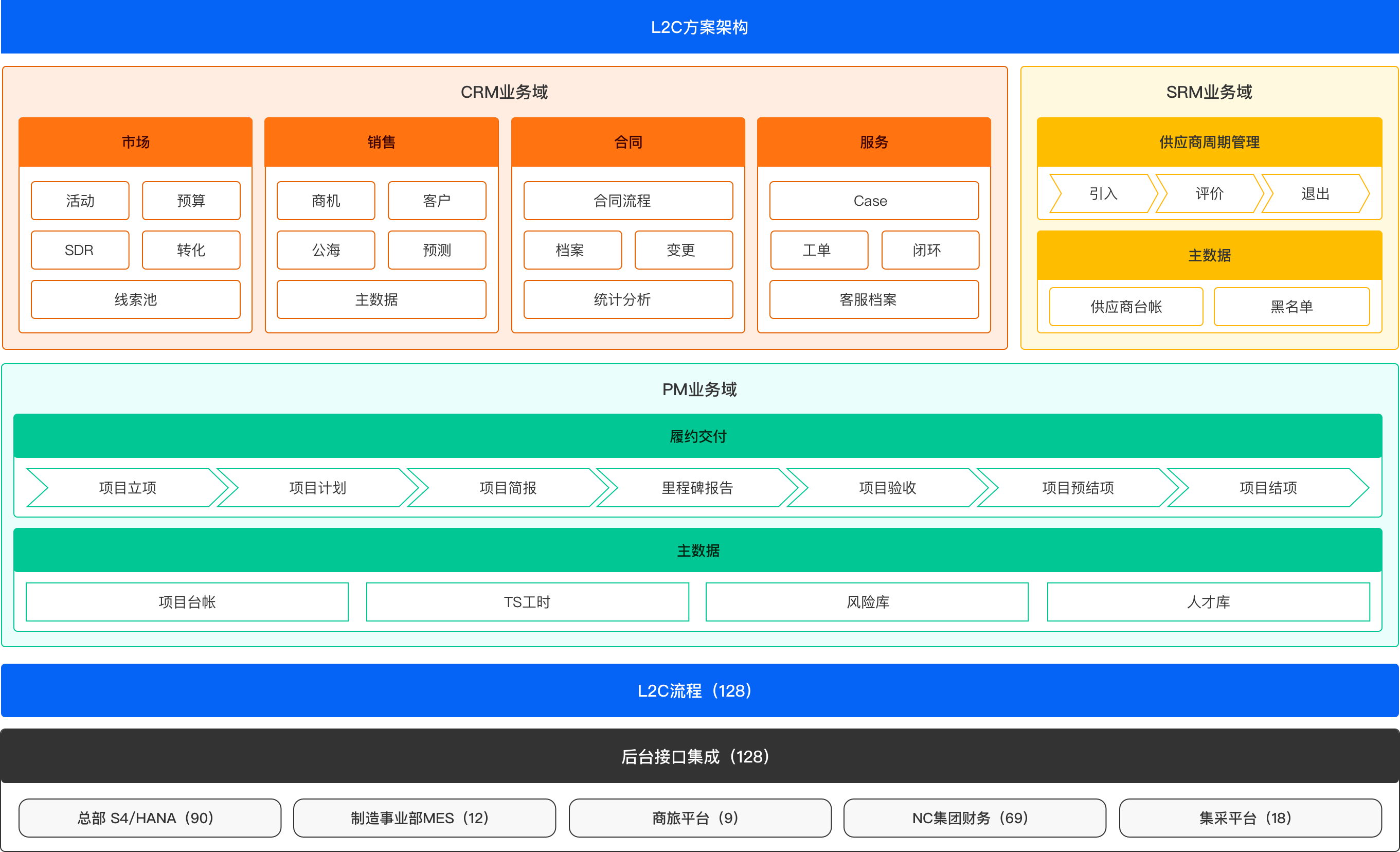Select the 闭环 box
This screenshot has width=1400, height=852.
930,250
